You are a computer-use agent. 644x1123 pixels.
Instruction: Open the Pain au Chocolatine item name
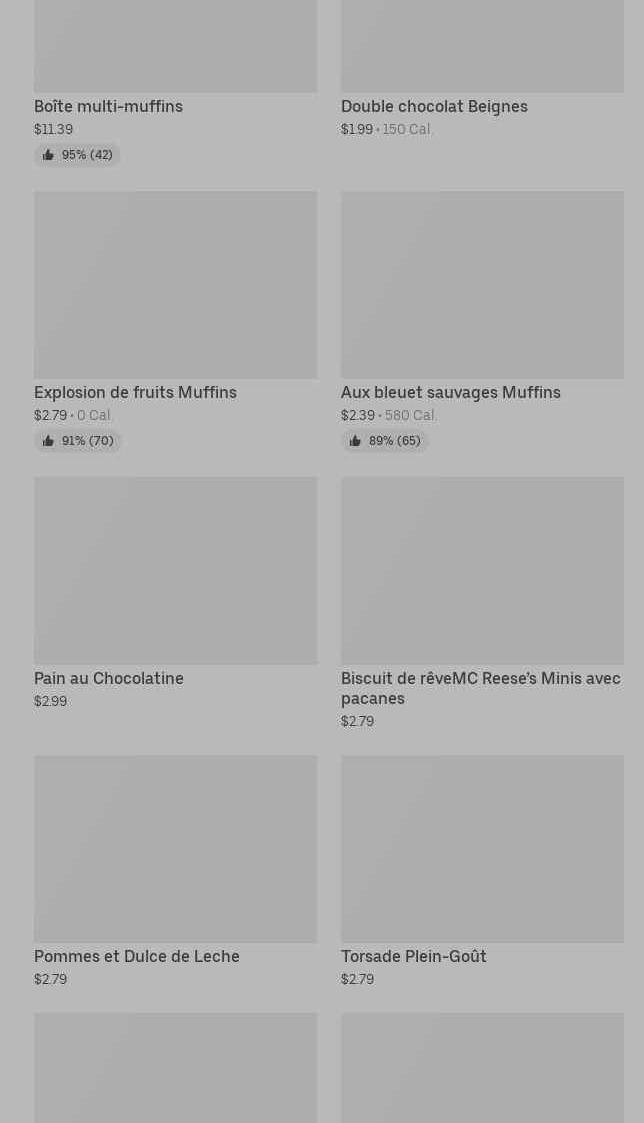[109, 678]
